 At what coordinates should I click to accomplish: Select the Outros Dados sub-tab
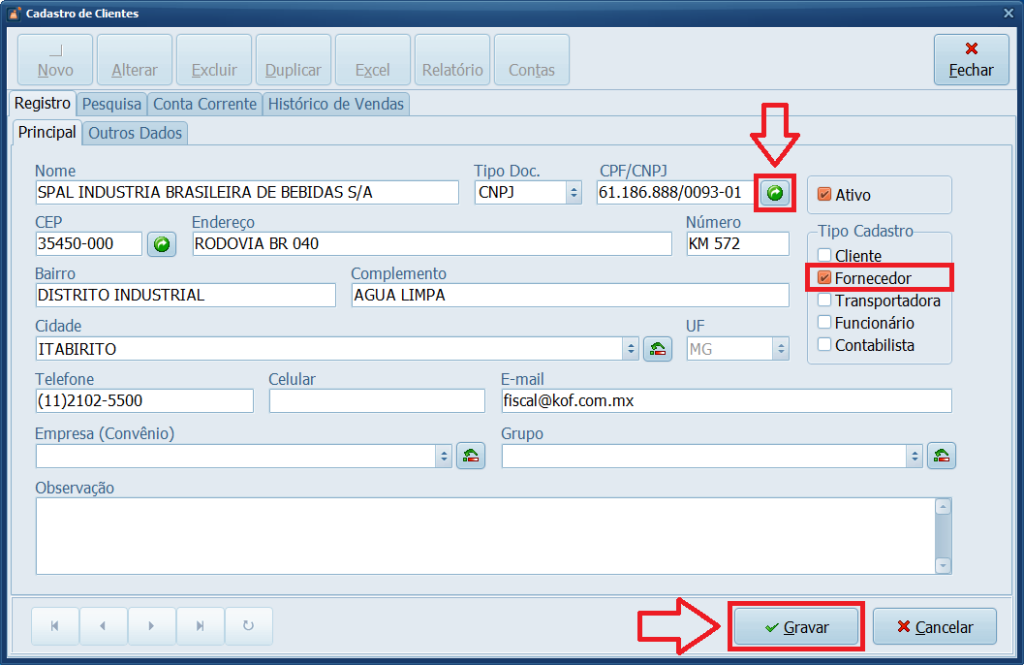coord(135,133)
